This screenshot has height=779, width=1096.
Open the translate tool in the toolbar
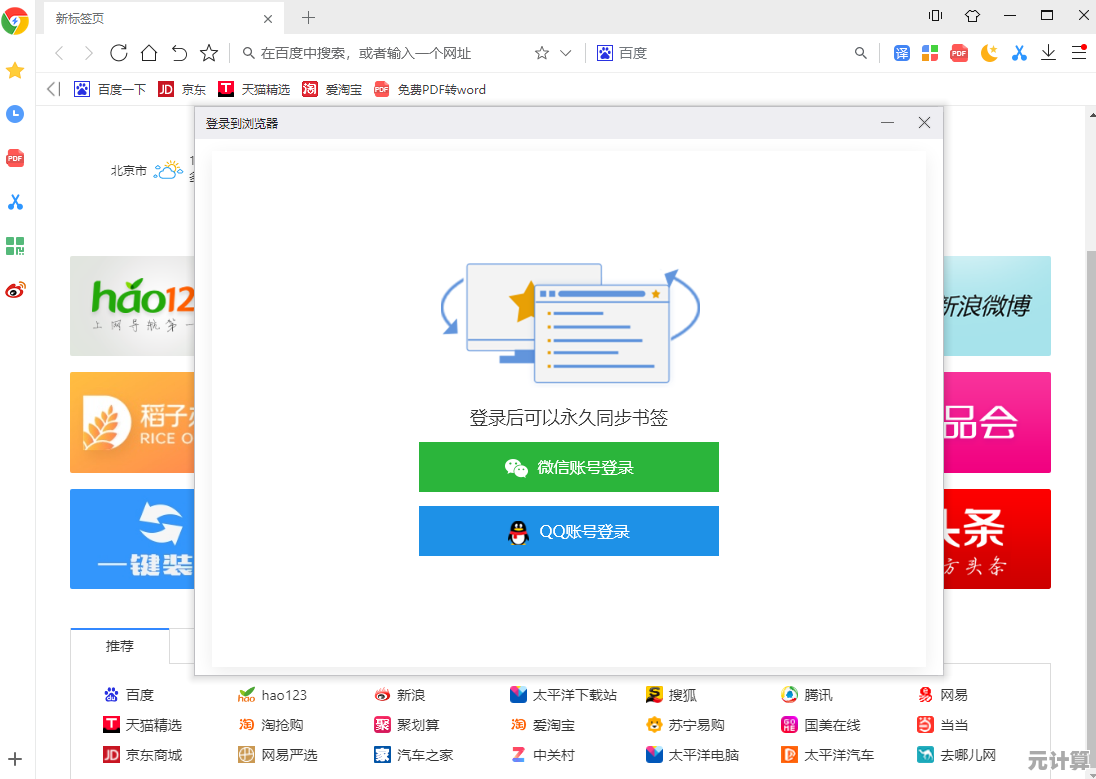[901, 53]
